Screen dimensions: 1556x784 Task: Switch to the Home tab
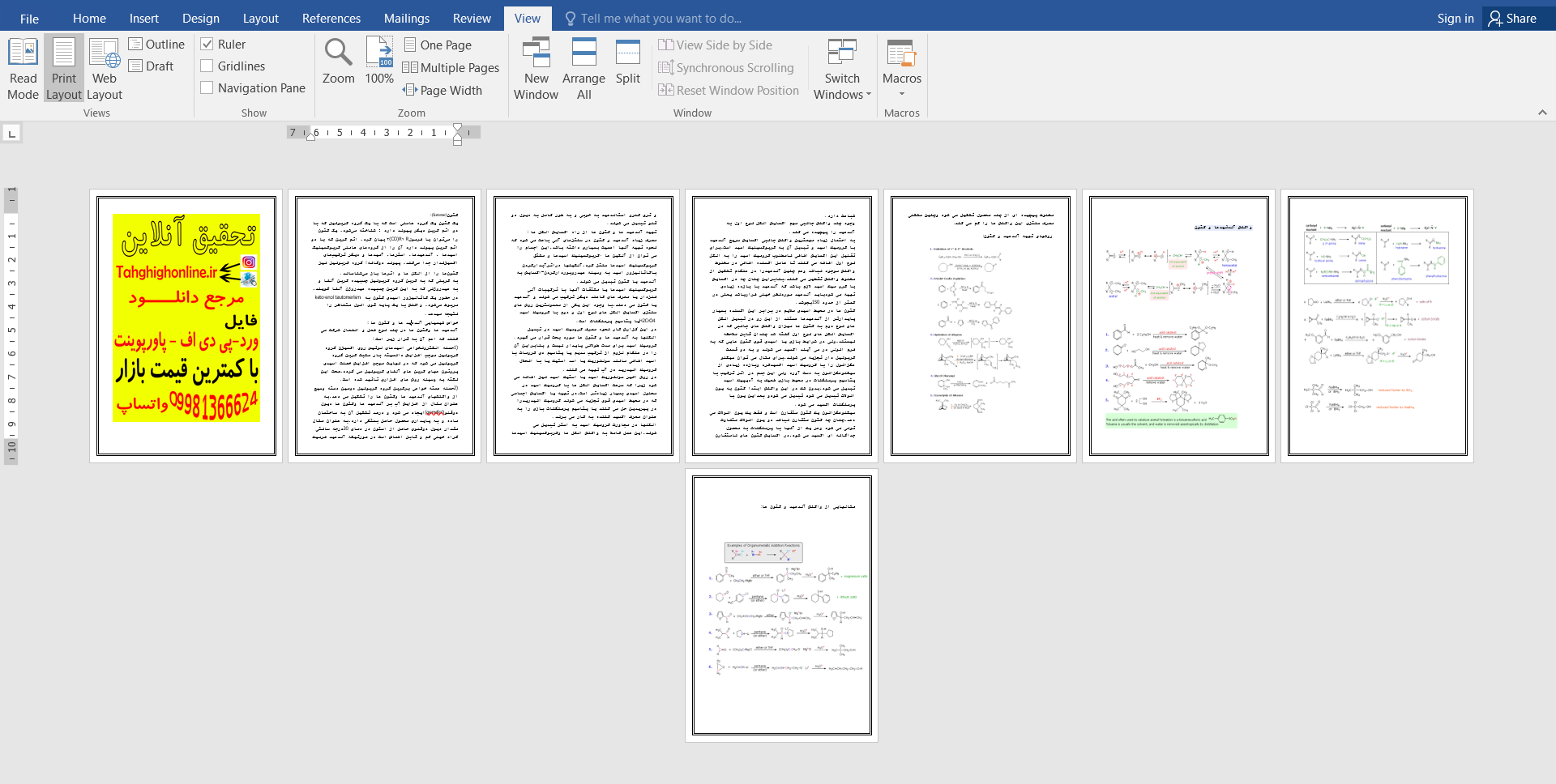pos(89,19)
